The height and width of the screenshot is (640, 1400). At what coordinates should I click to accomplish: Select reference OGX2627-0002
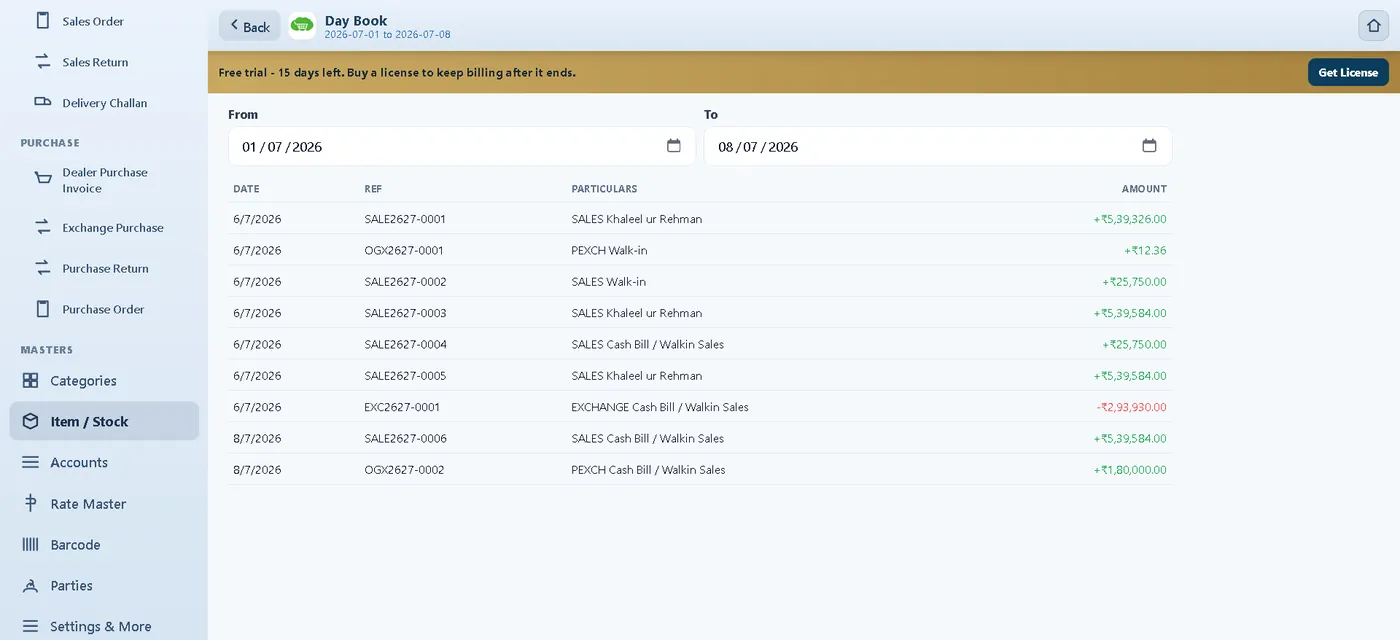pyautogui.click(x=404, y=470)
